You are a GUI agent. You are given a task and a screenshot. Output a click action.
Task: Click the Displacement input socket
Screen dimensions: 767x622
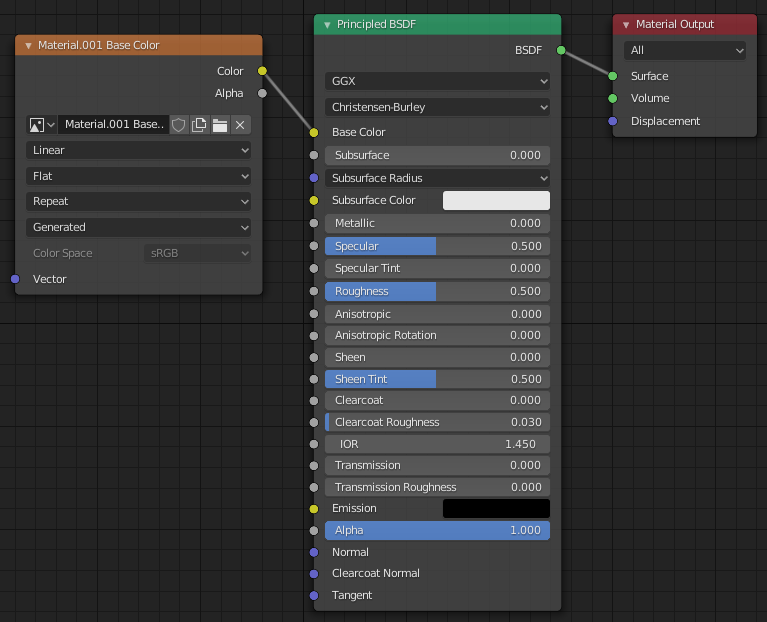click(612, 121)
